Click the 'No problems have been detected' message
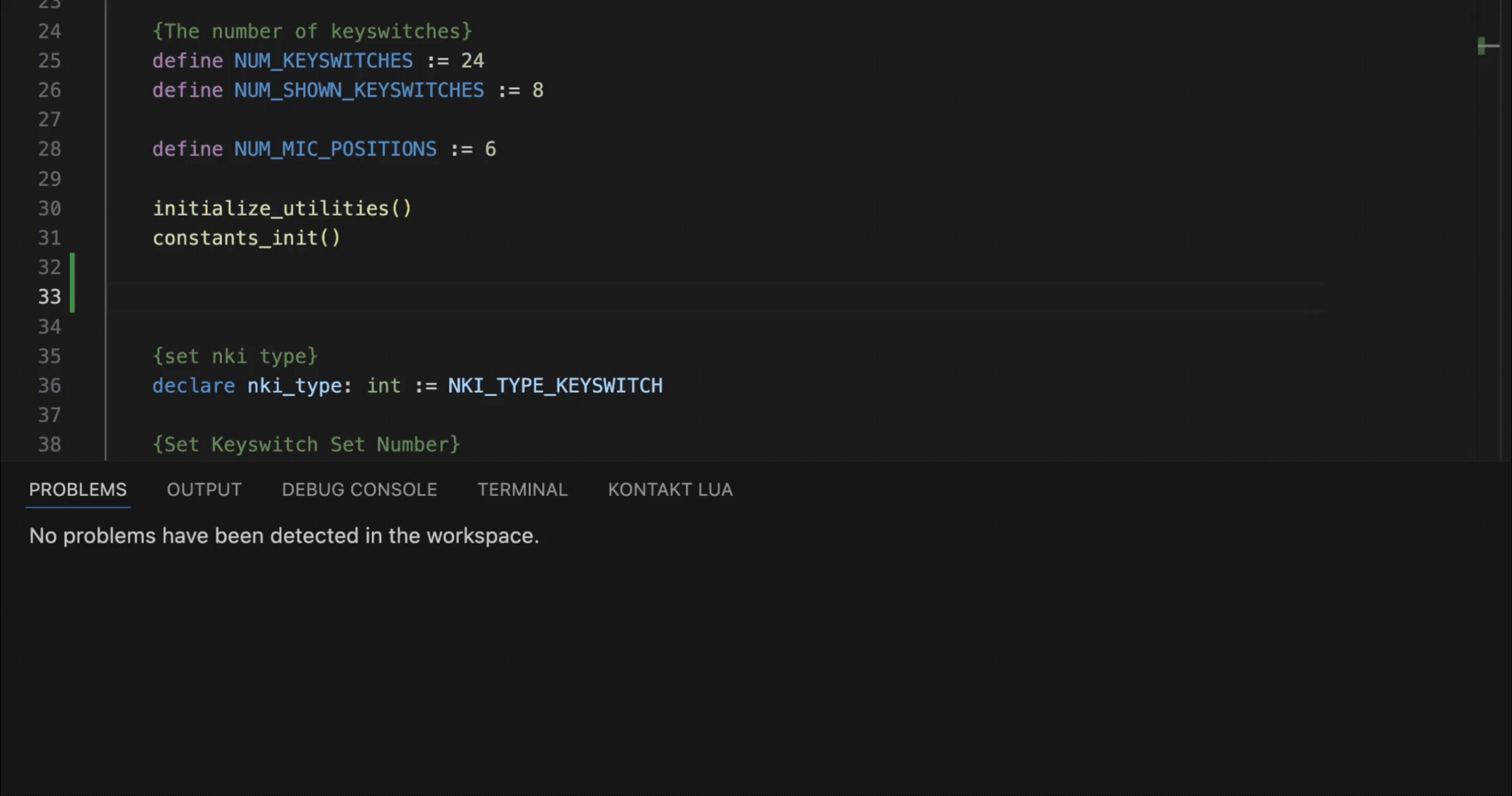The image size is (1512, 796). click(x=284, y=536)
